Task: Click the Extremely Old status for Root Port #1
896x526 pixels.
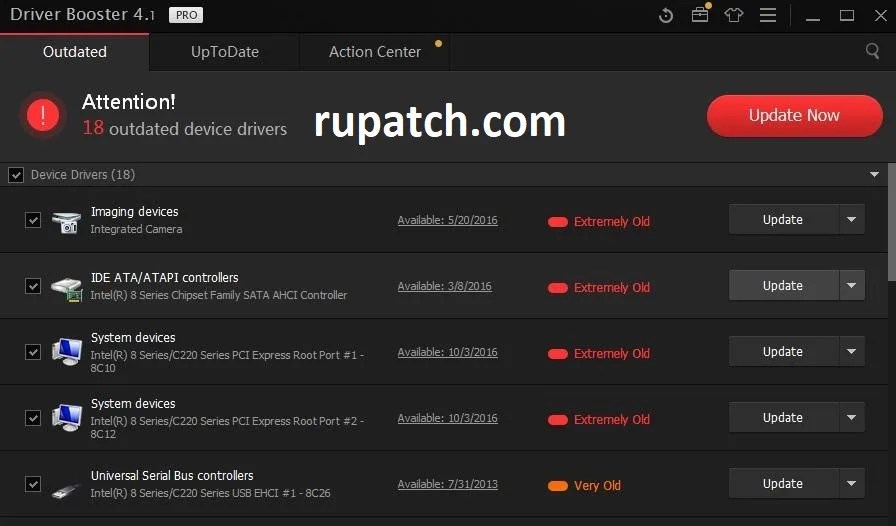Action: pos(599,354)
